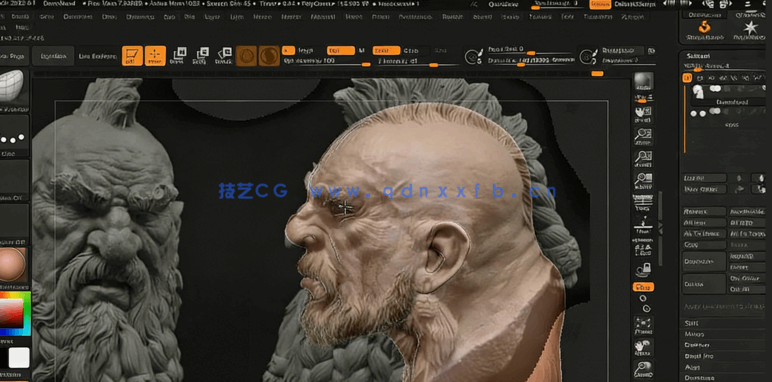Image resolution: width=772 pixels, height=382 pixels.
Task: Open the skin material sphere on left shelf
Action: point(13,265)
